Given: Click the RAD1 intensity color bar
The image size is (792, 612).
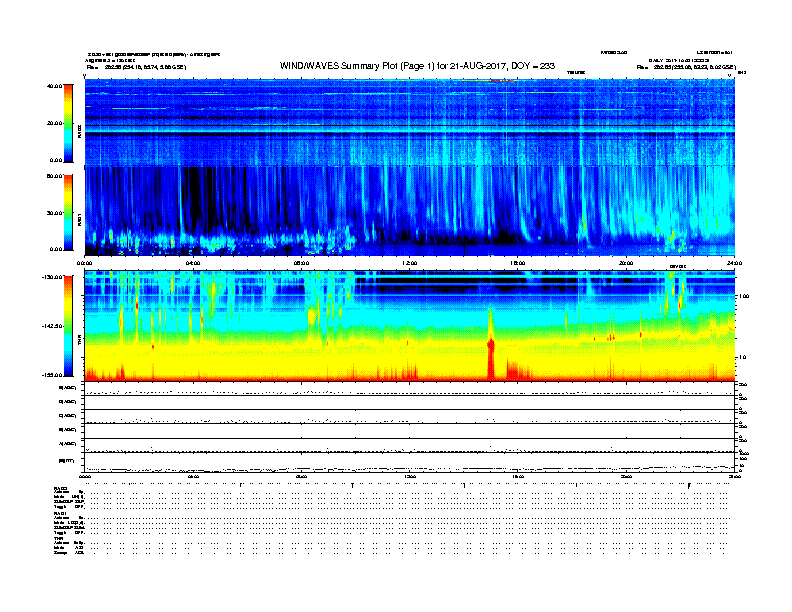Looking at the screenshot, I should (x=68, y=212).
